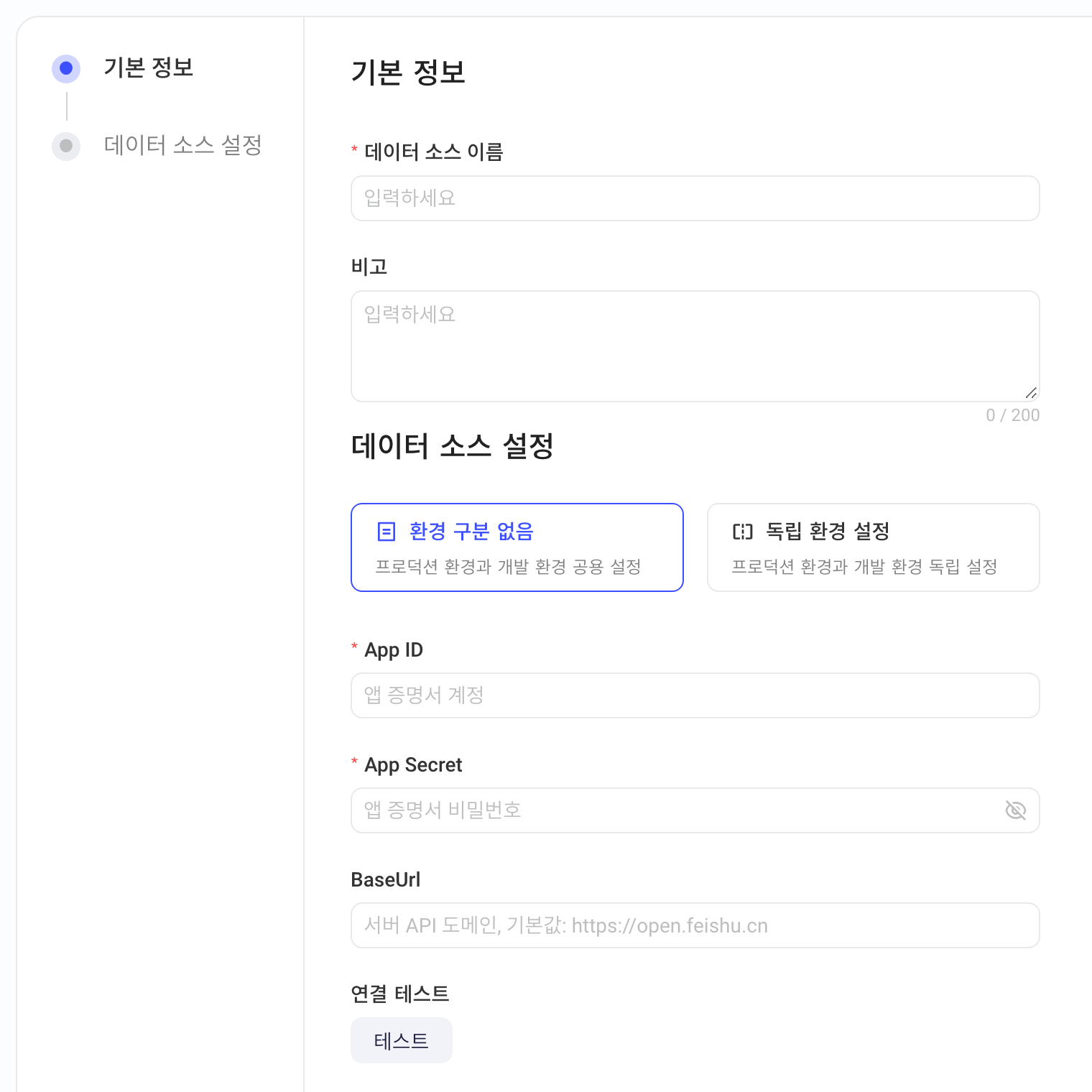The width and height of the screenshot is (1092, 1092).
Task: Click the App Secret field label
Action: pyautogui.click(x=413, y=764)
